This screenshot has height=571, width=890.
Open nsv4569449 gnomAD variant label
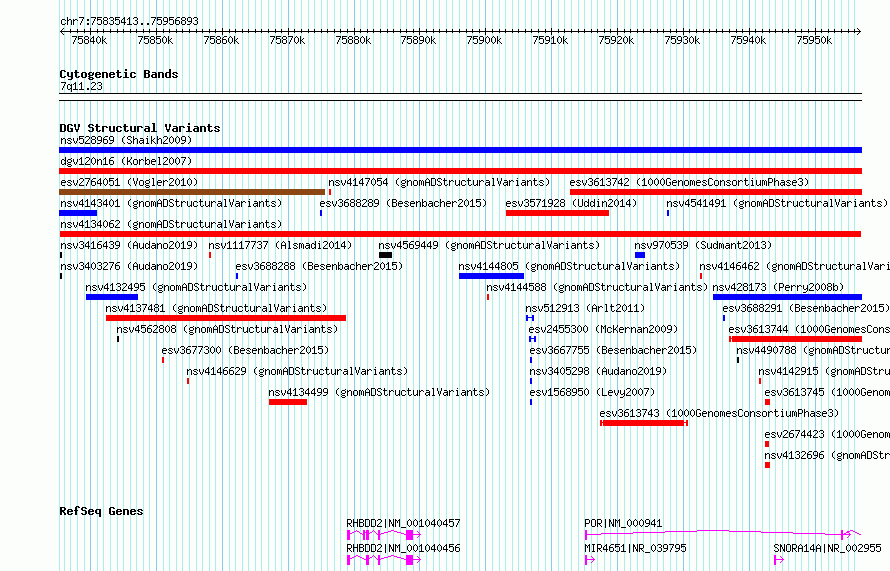pyautogui.click(x=489, y=245)
